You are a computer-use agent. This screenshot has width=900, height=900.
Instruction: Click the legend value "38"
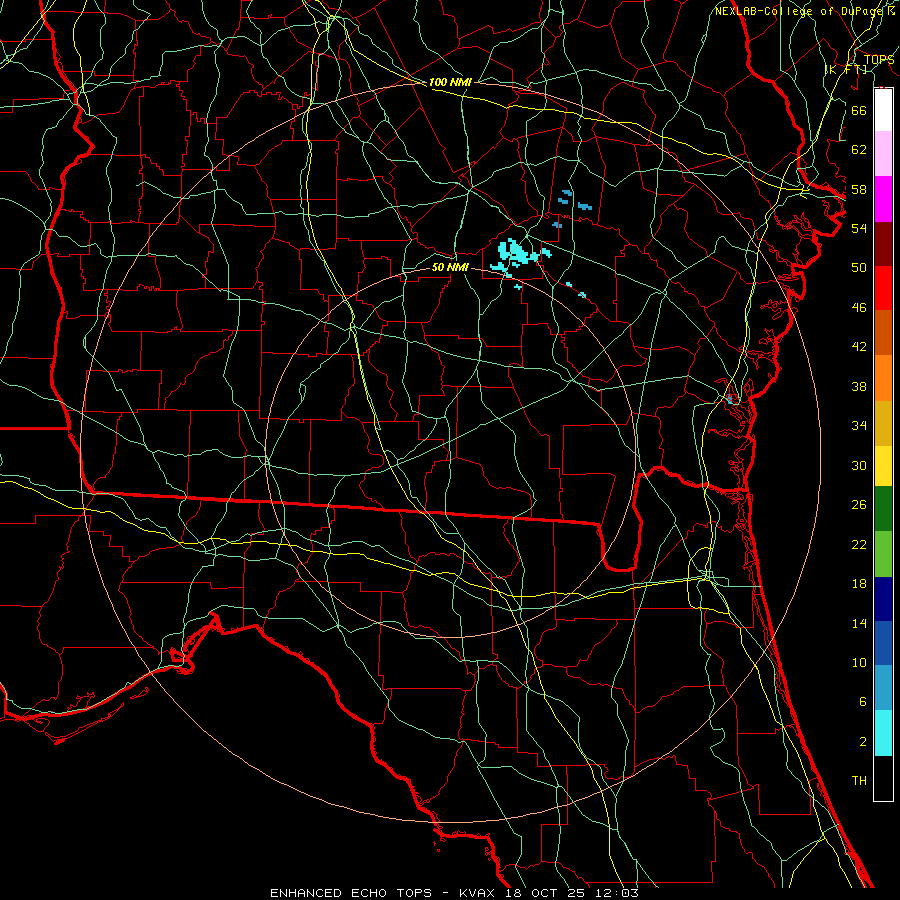coord(859,386)
